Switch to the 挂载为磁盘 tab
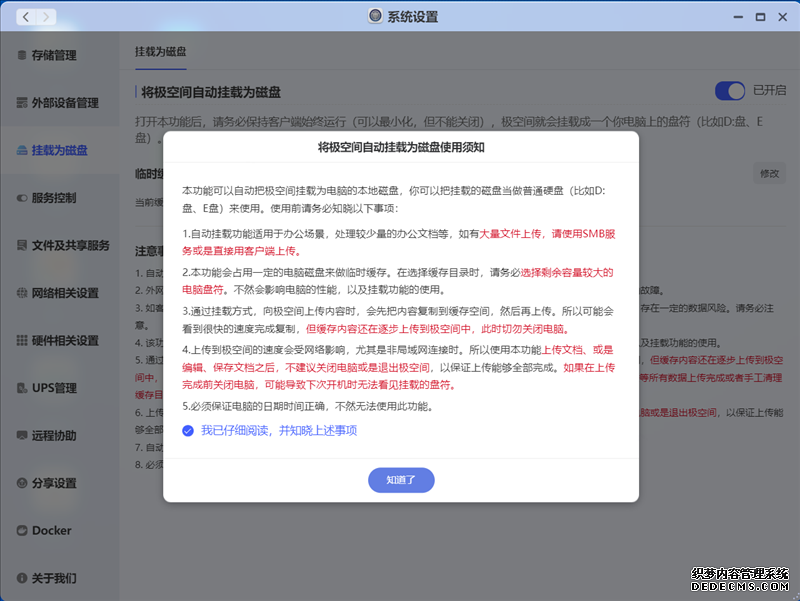The width and height of the screenshot is (800, 601). 161,50
